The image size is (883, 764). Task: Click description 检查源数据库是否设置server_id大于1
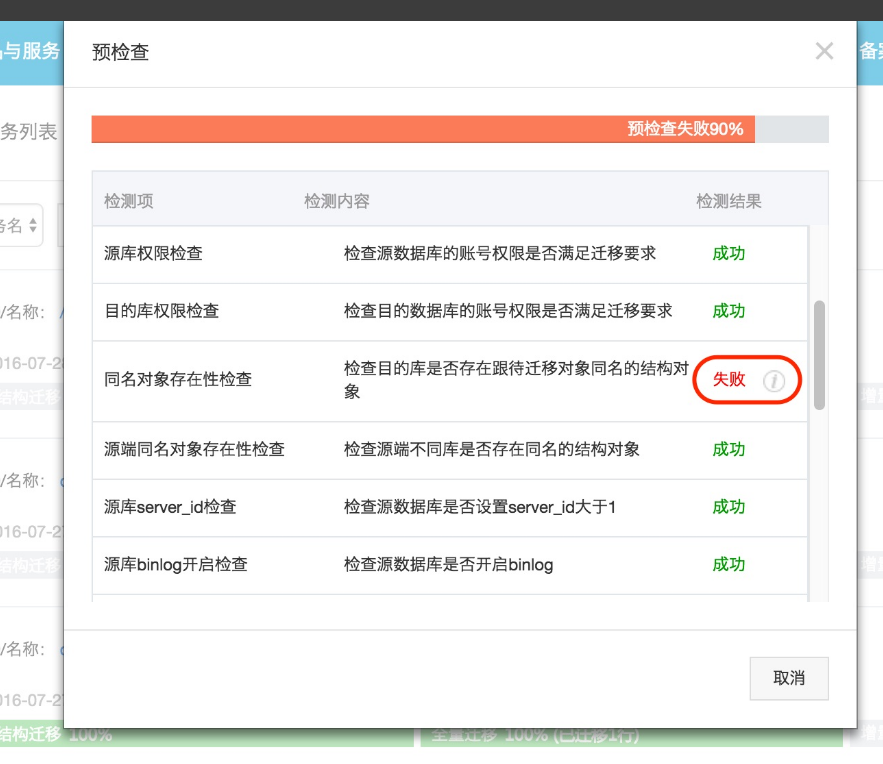pos(480,507)
